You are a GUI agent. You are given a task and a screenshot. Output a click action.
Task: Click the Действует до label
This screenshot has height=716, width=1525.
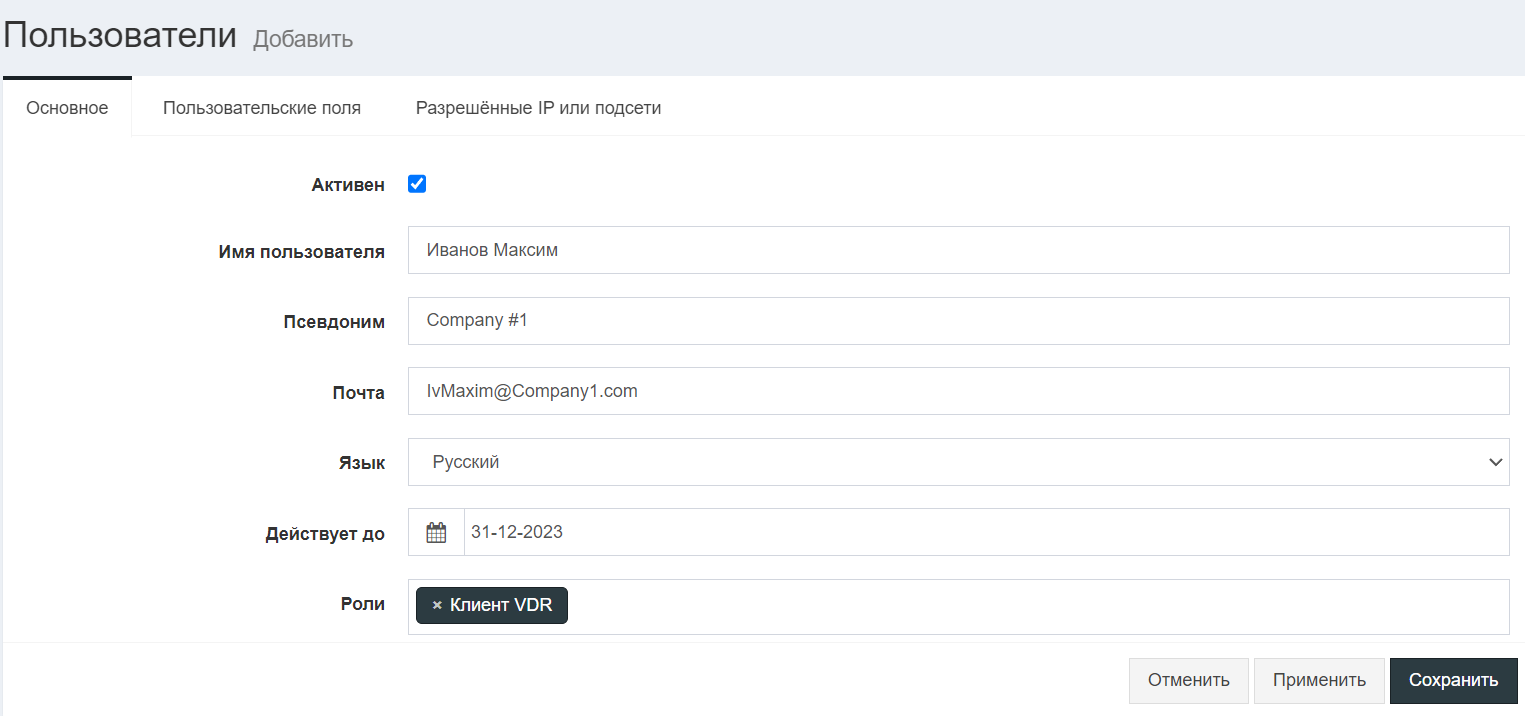(325, 534)
